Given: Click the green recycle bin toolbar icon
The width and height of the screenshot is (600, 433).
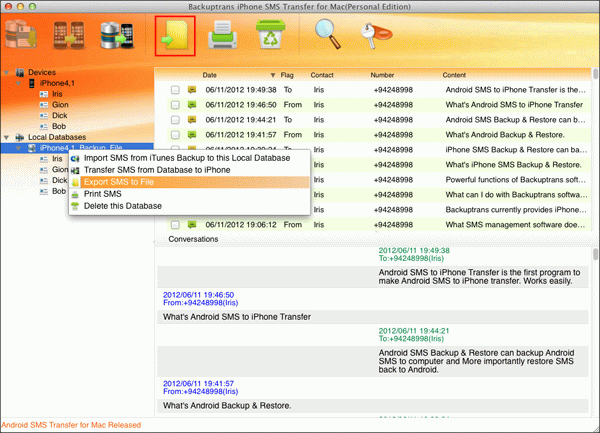Looking at the screenshot, I should [x=271, y=35].
